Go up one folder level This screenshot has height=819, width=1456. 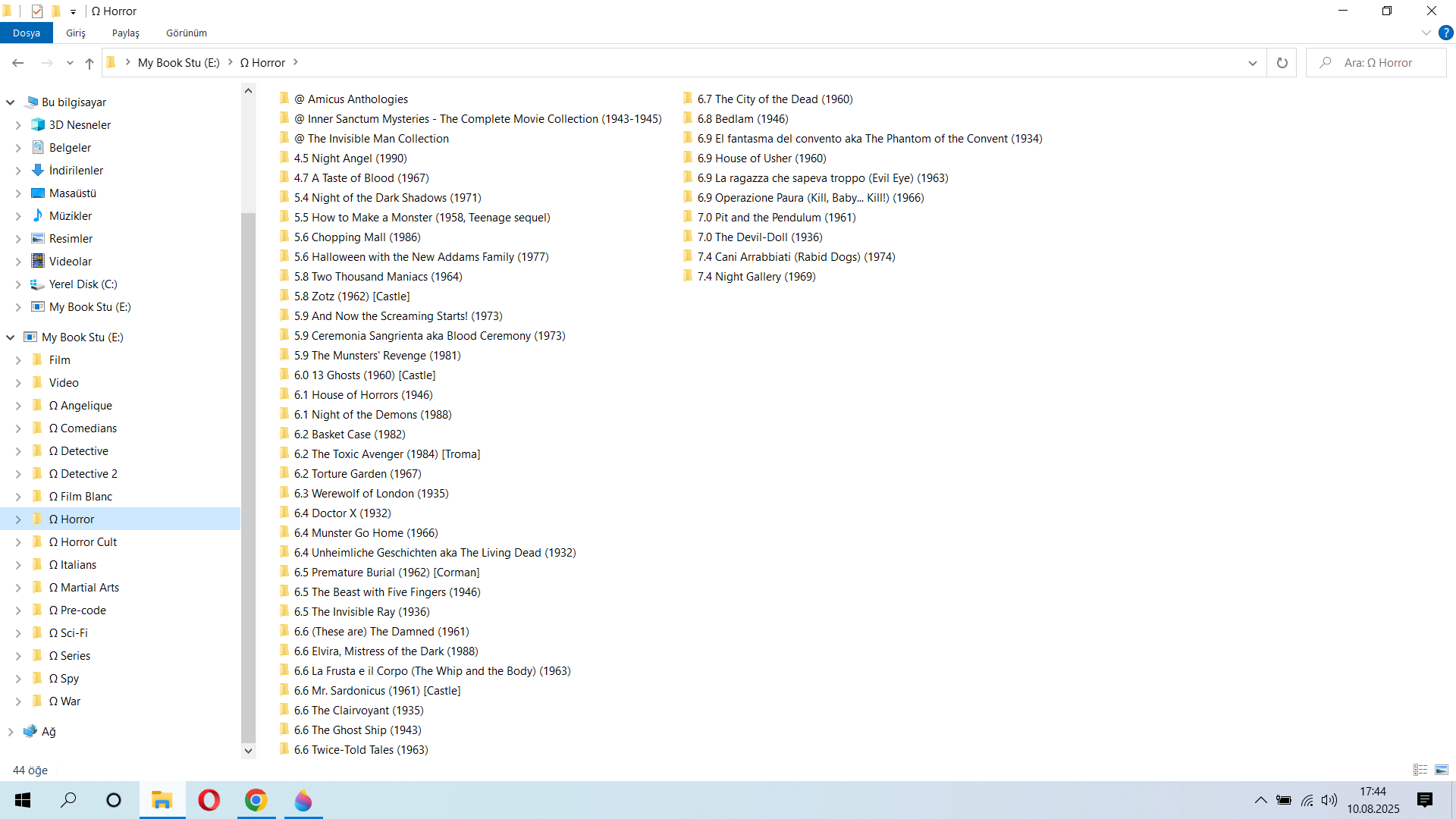pyautogui.click(x=89, y=63)
